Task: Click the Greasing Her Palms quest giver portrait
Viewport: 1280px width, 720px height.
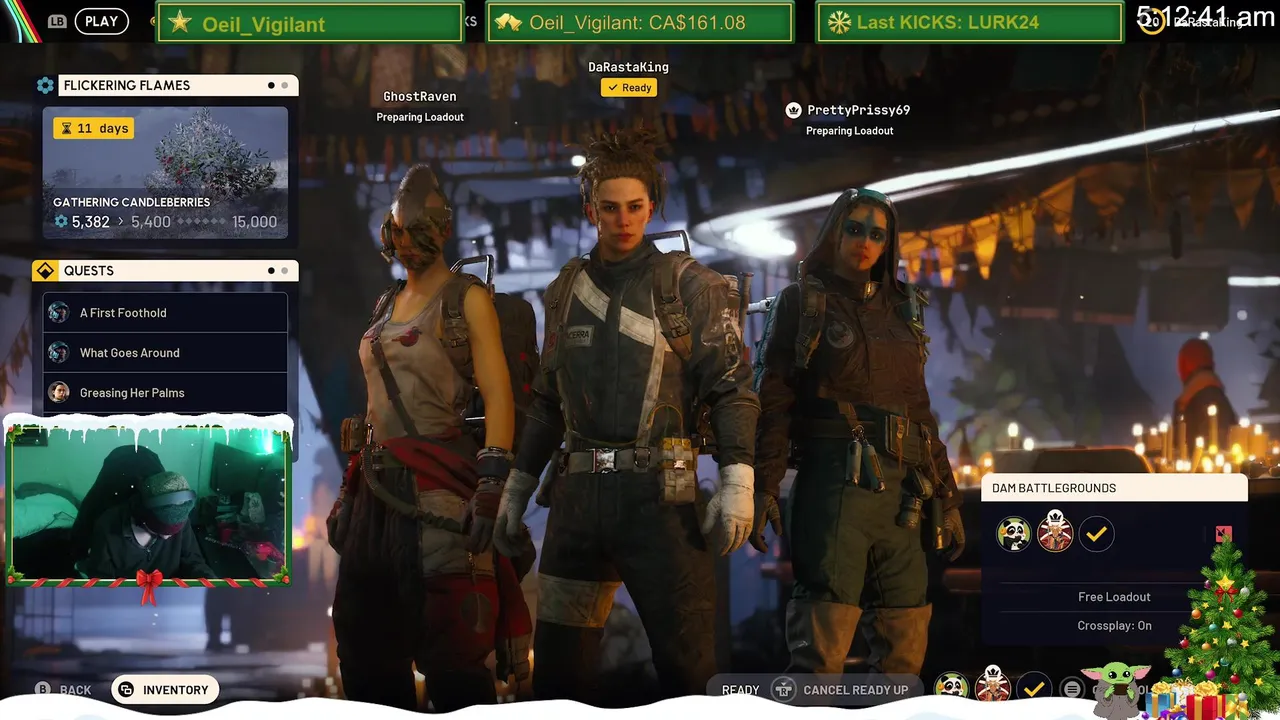Action: pyautogui.click(x=59, y=393)
